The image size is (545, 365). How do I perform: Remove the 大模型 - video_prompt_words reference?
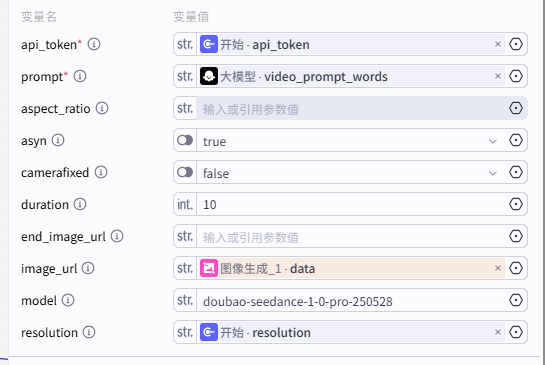[x=498, y=76]
